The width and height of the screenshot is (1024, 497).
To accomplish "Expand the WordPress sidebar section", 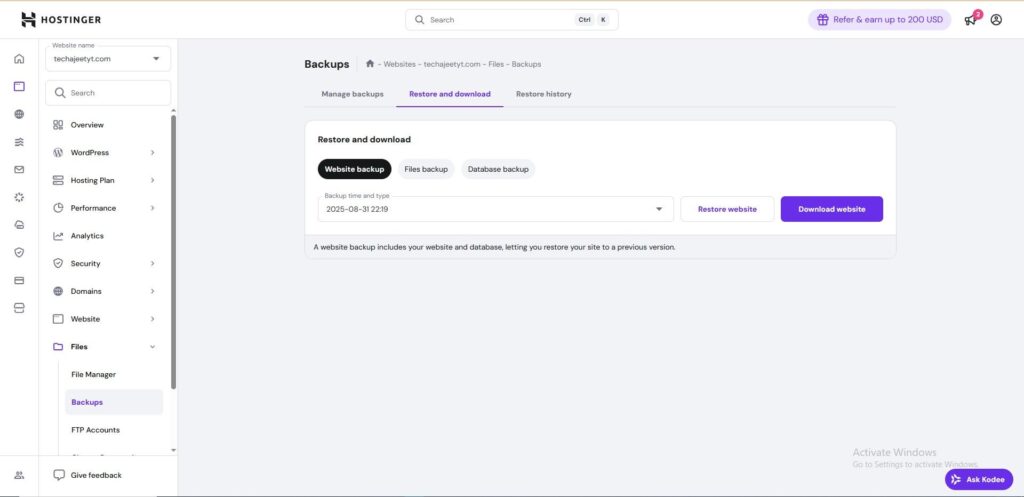I will pyautogui.click(x=105, y=153).
